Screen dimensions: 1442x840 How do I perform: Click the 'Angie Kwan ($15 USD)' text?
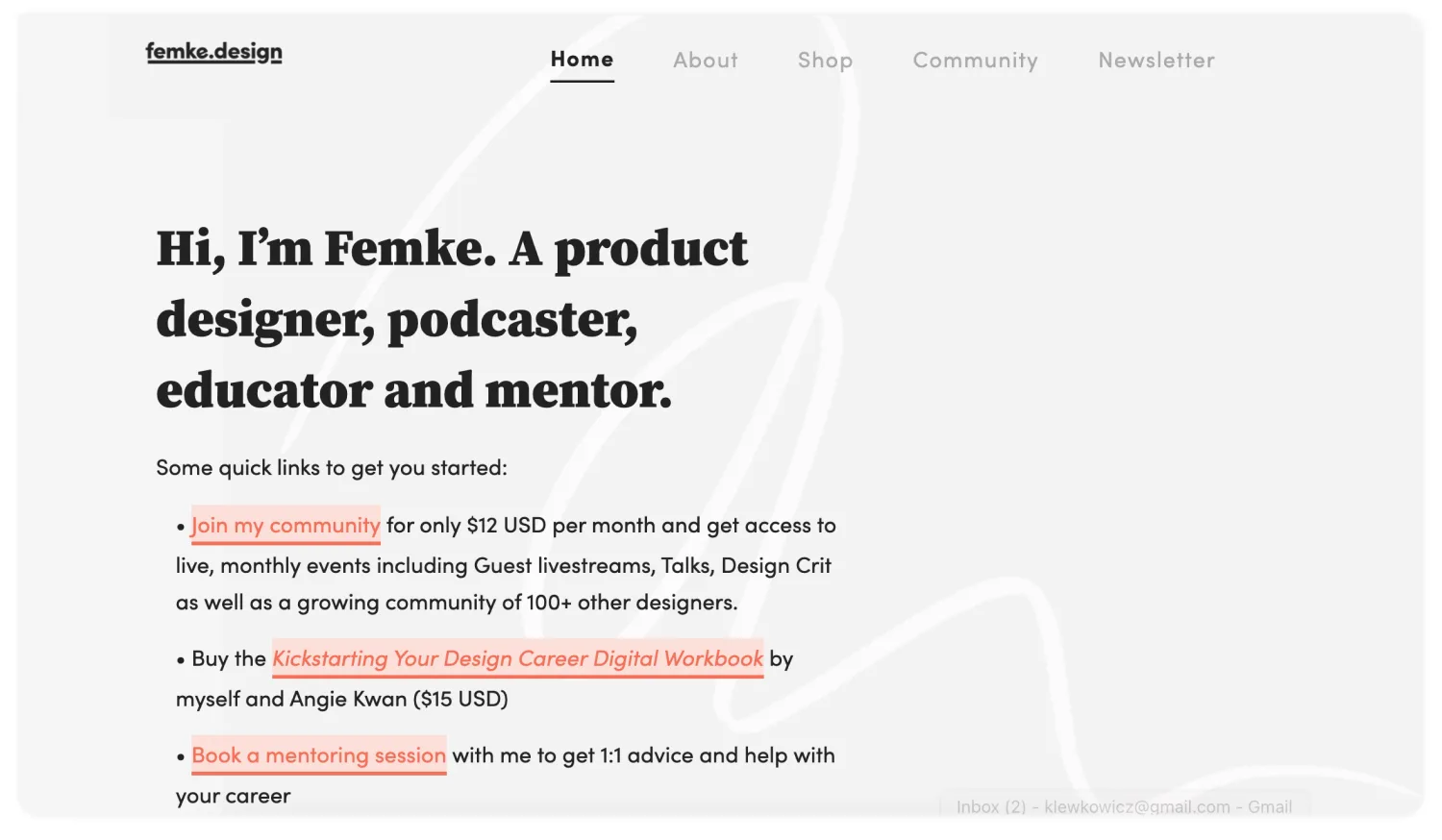click(x=399, y=699)
